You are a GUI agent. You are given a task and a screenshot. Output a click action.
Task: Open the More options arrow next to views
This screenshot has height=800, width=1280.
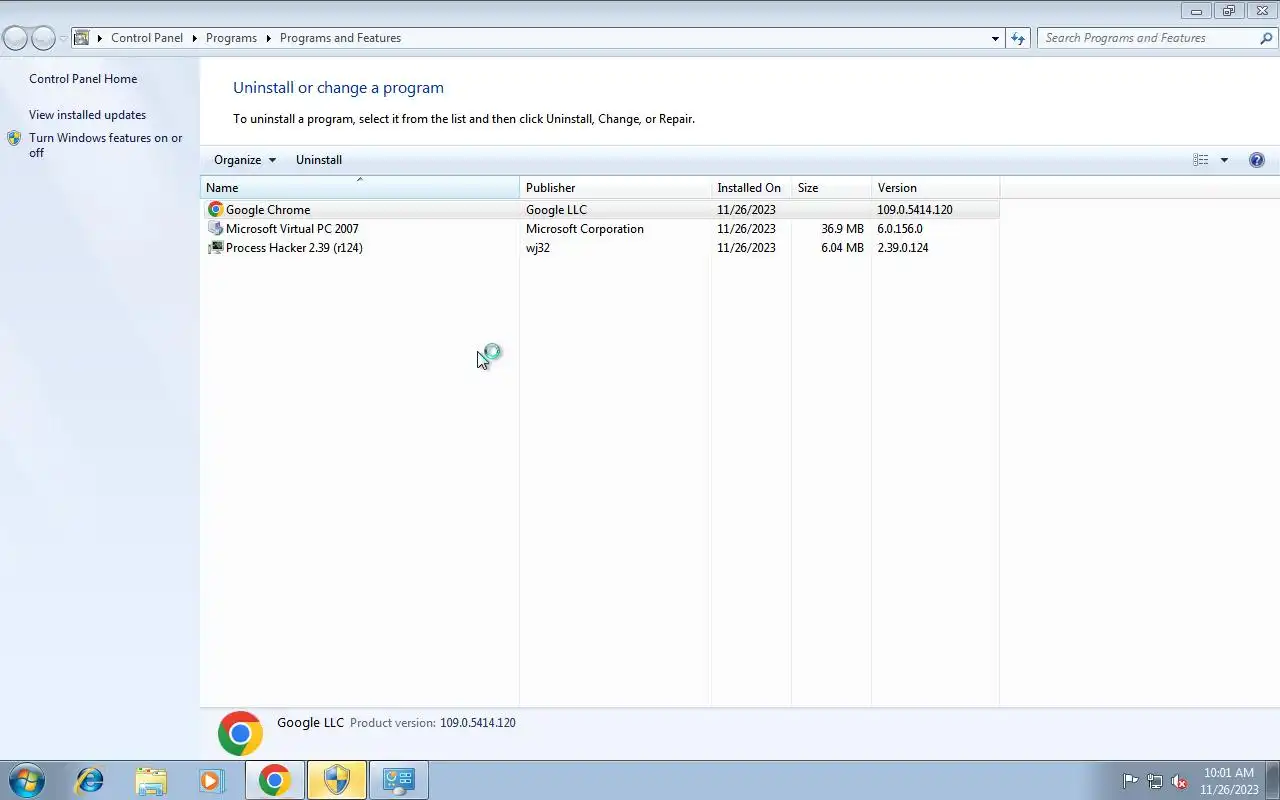pos(1224,160)
